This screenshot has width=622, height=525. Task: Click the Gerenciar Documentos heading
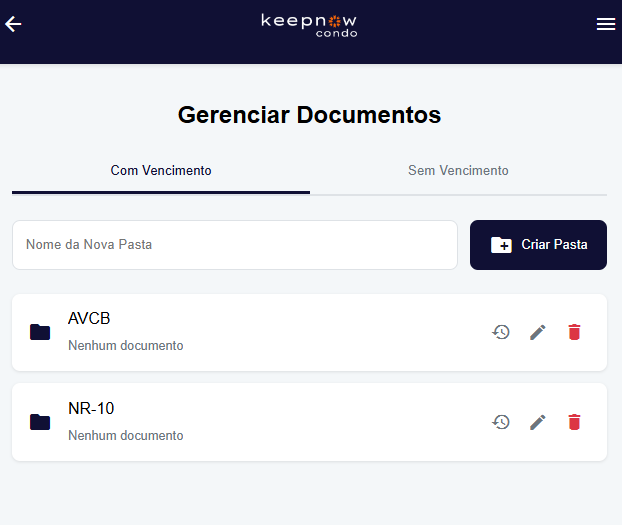[x=309, y=115]
